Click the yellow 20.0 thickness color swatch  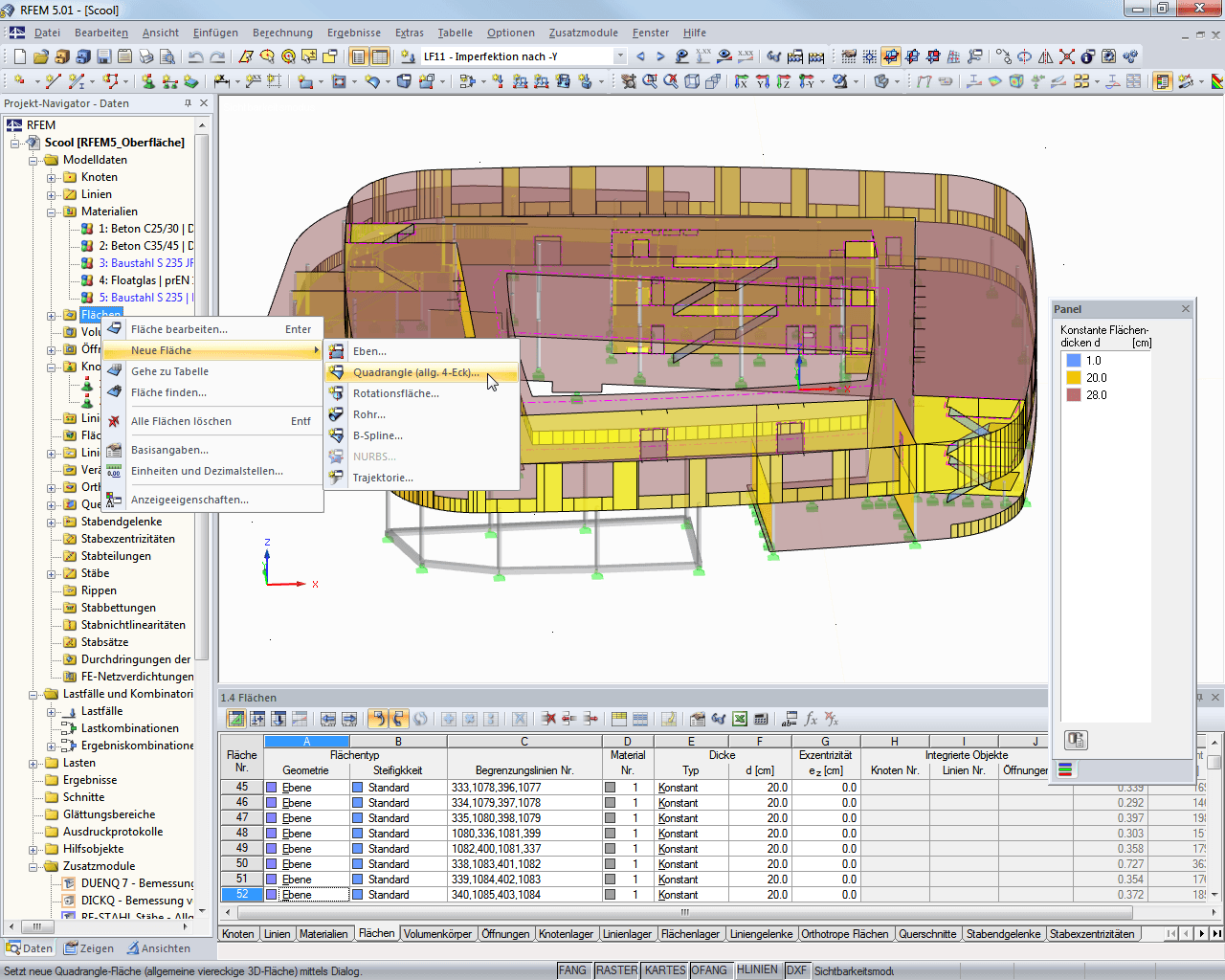coord(1074,378)
